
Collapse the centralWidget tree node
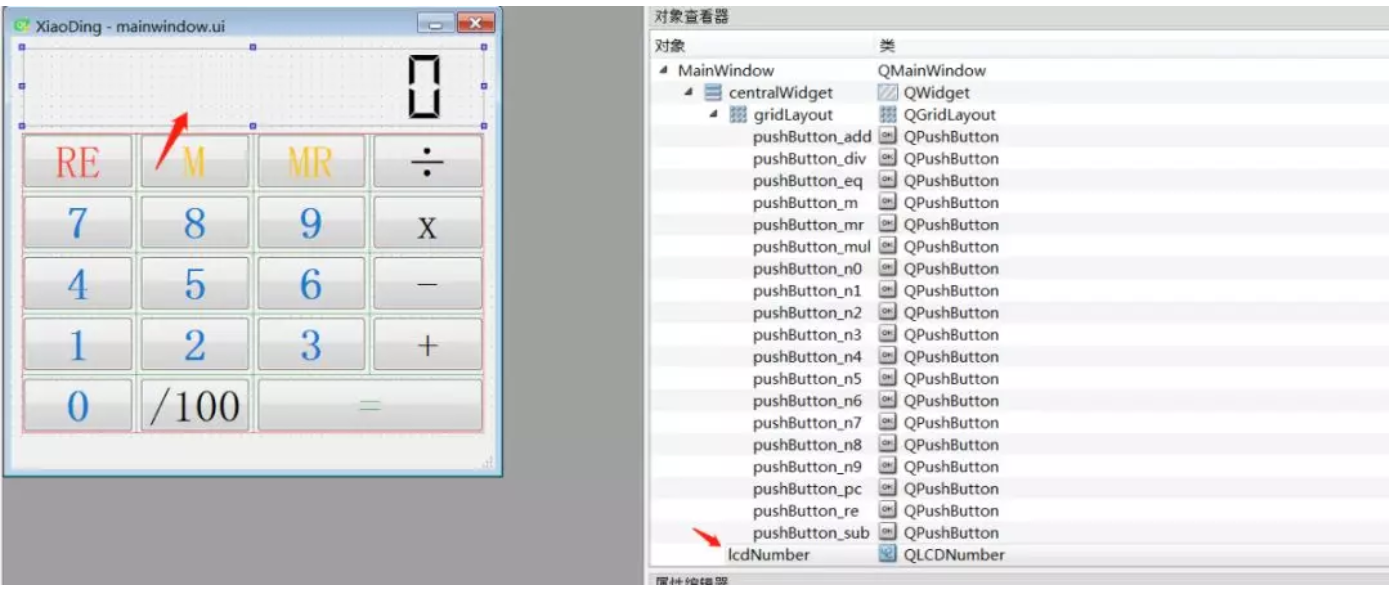point(689,92)
